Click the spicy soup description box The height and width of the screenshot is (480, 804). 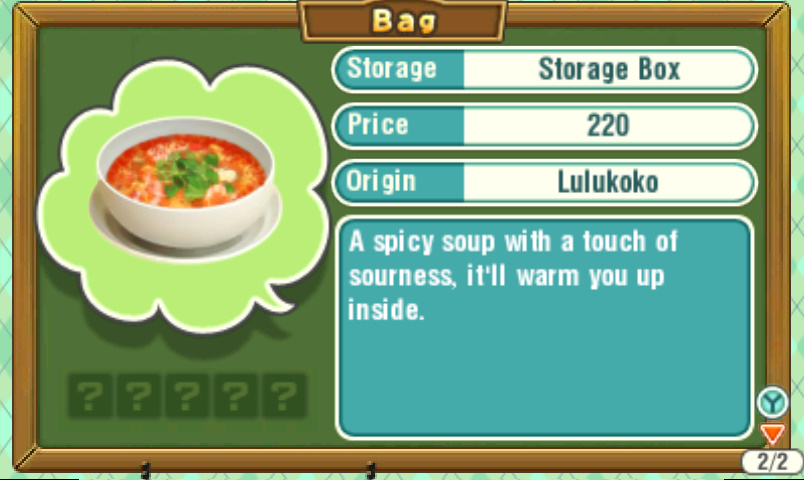point(544,328)
